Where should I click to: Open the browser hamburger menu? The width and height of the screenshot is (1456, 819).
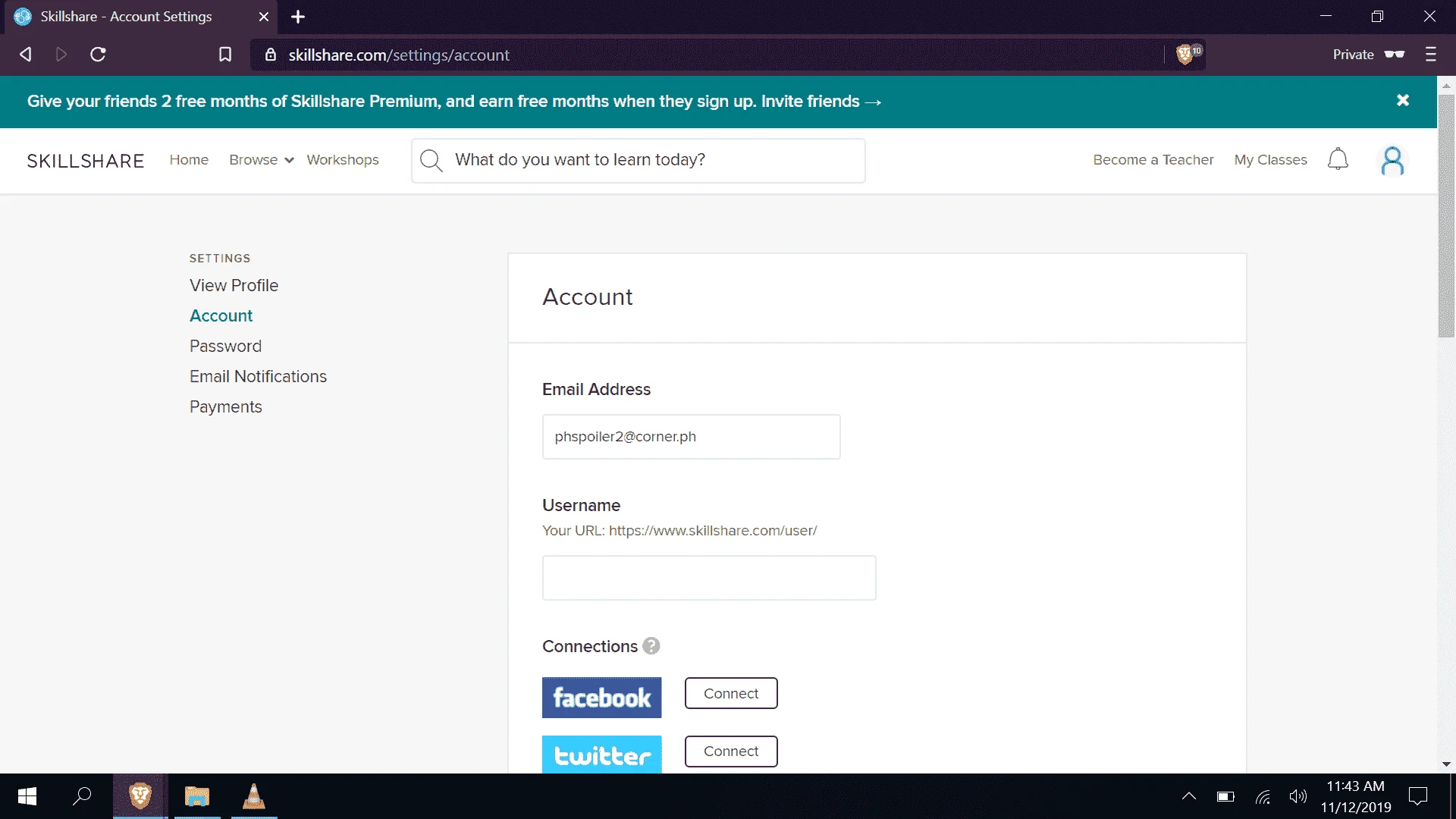click(1431, 55)
